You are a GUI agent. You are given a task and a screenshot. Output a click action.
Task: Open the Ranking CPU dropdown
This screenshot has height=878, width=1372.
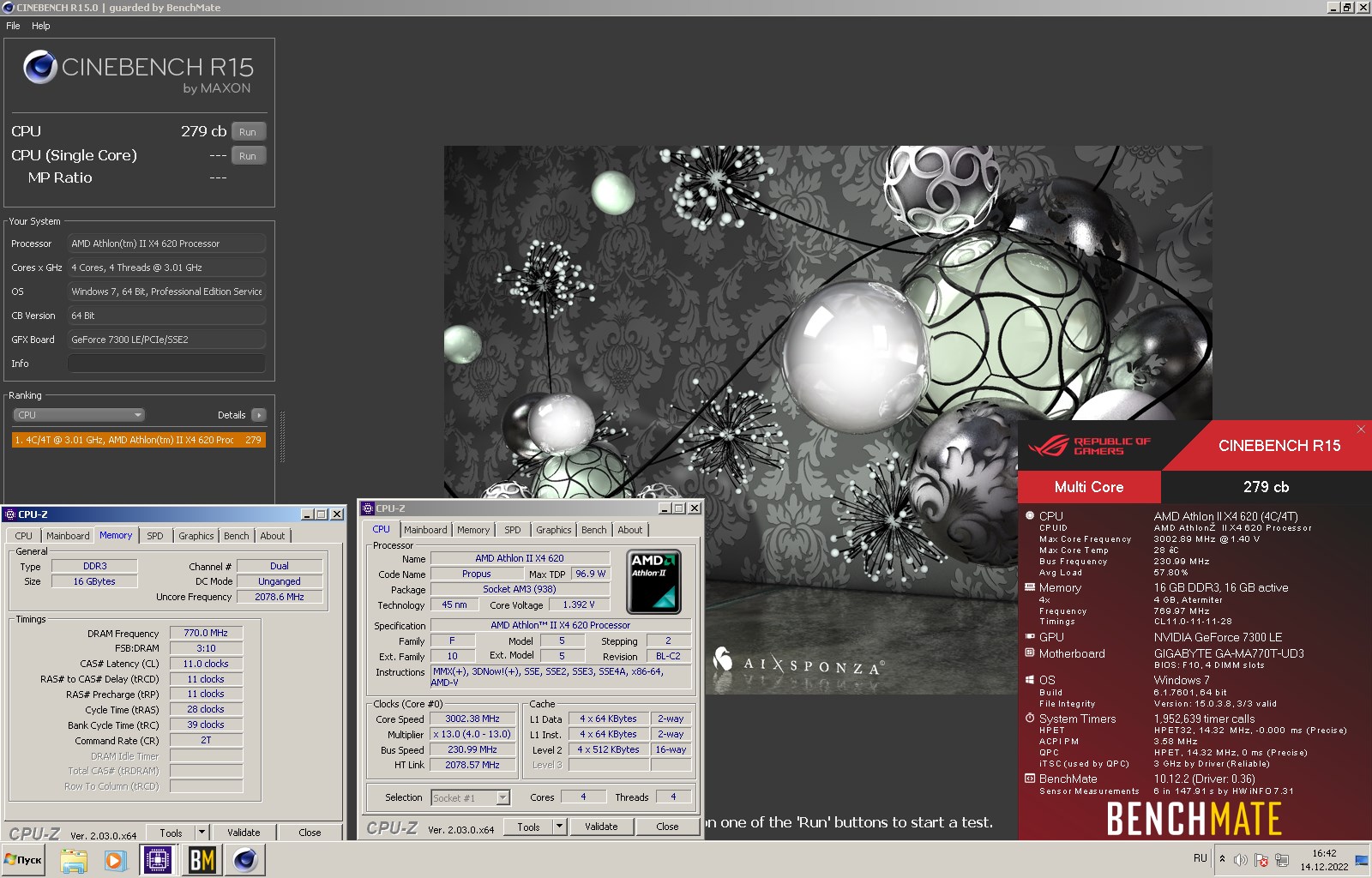coord(79,415)
